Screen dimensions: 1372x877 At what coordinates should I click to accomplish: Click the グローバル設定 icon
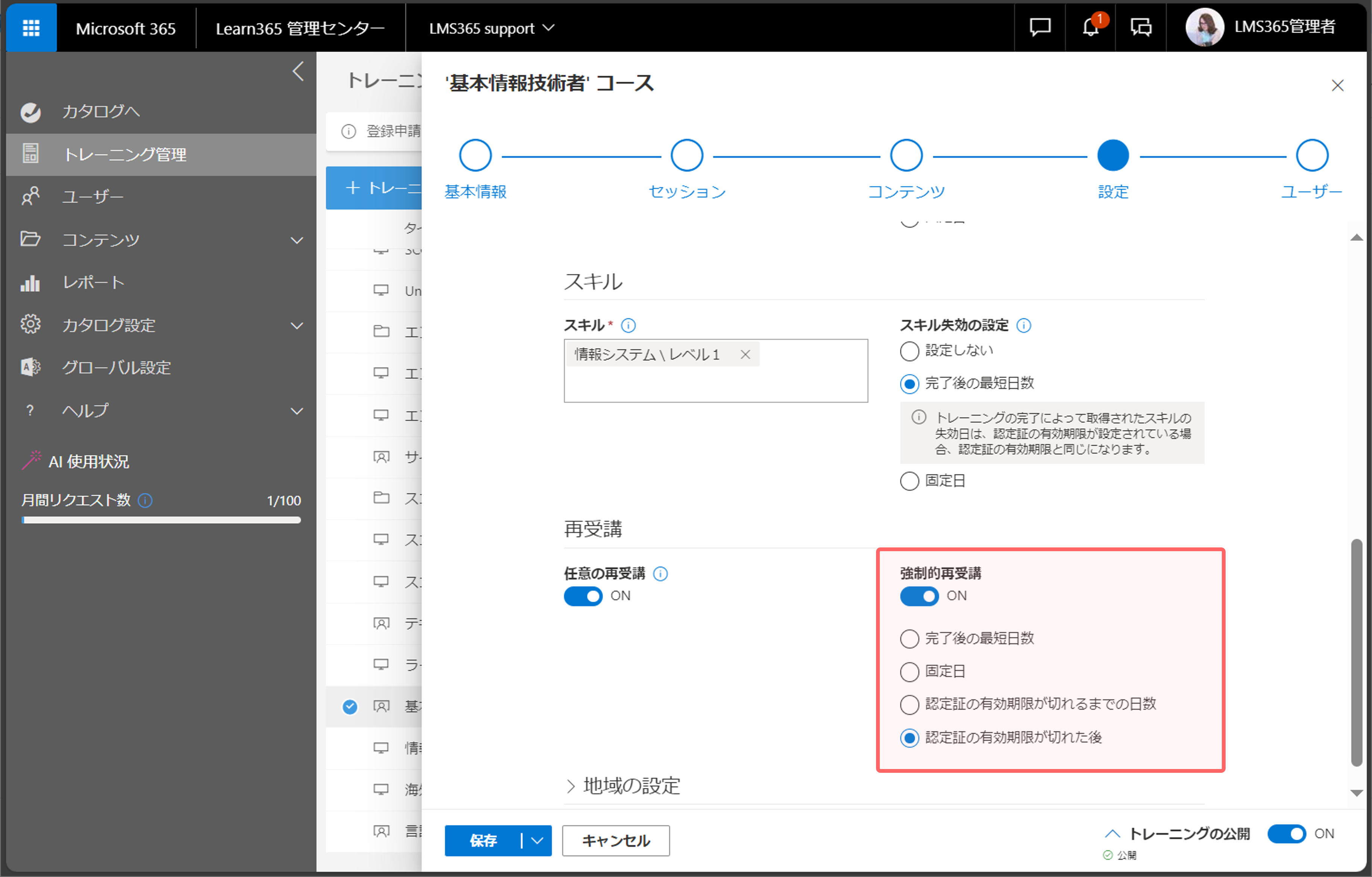tap(30, 367)
